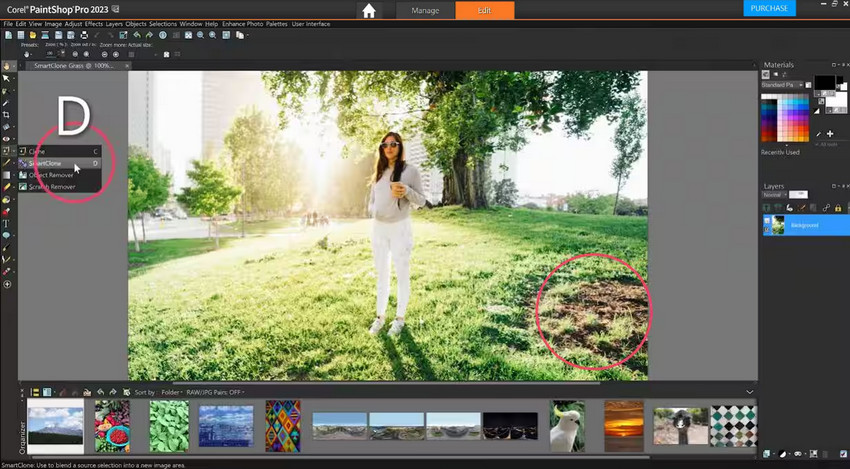Click the zoom percent input field

tap(50, 54)
